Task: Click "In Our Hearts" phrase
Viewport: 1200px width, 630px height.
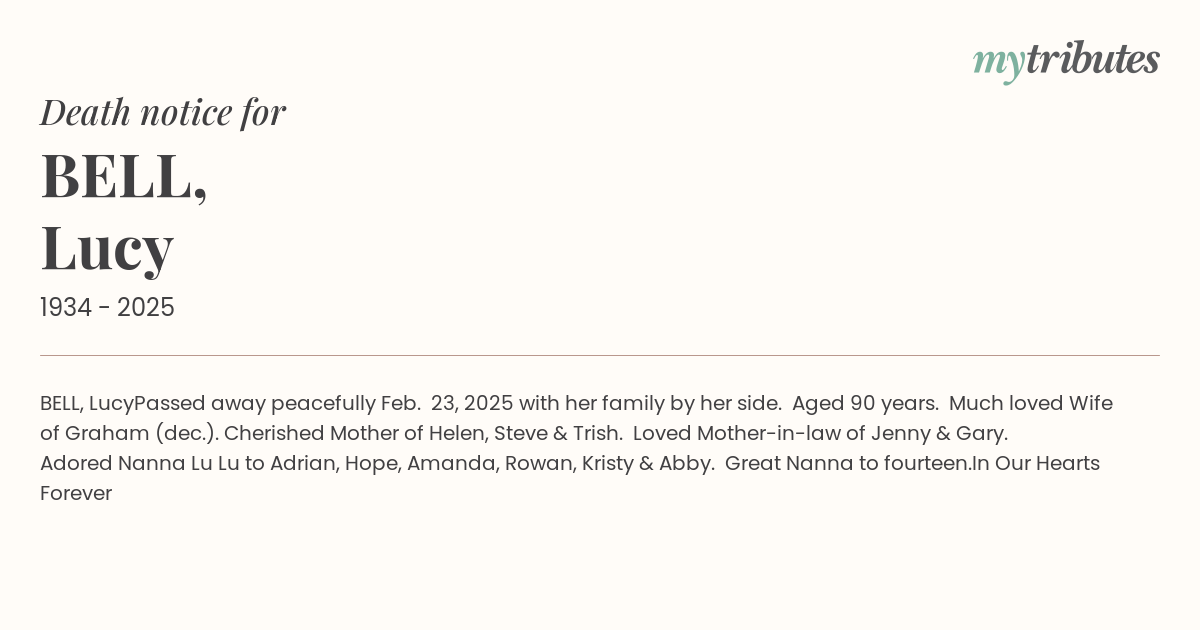Action: click(1036, 464)
